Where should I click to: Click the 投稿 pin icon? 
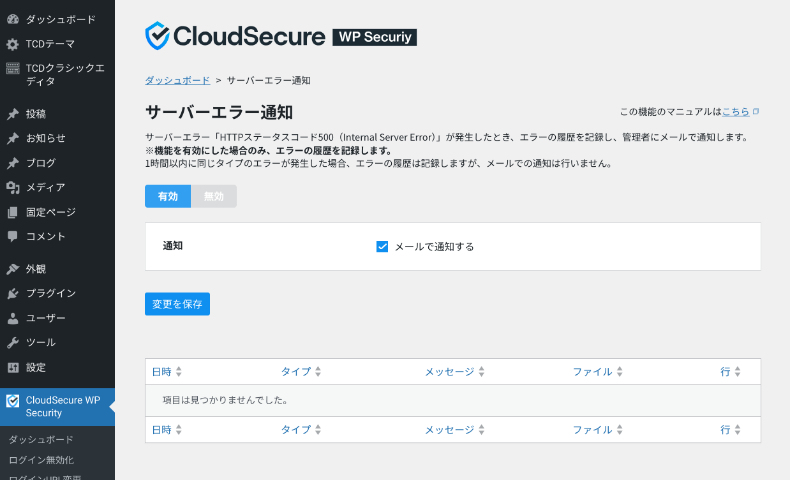coord(13,114)
